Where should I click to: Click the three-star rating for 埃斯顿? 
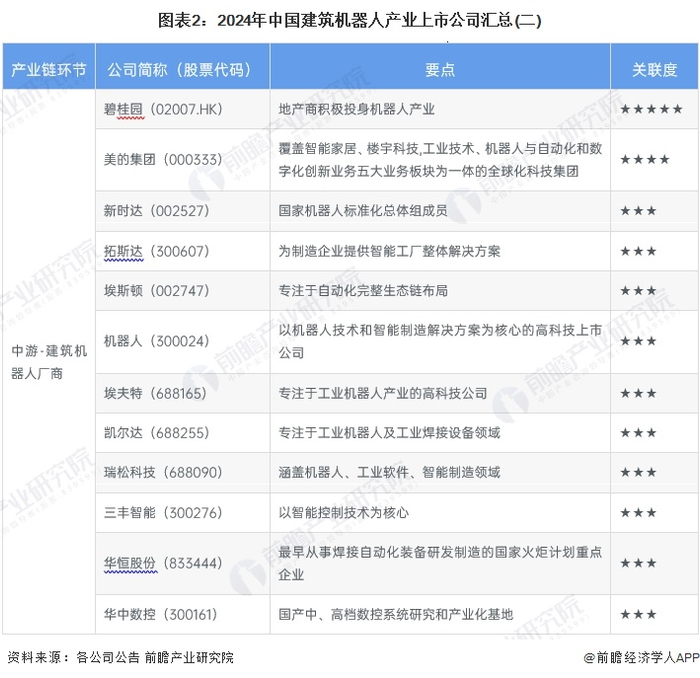tap(638, 291)
